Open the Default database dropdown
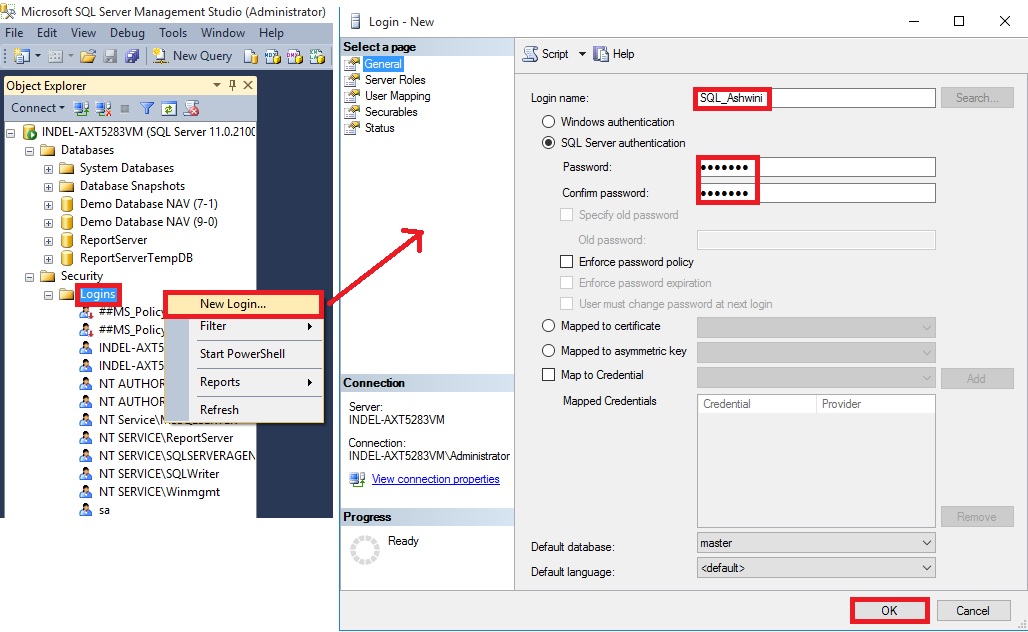Image resolution: width=1028 pixels, height=632 pixels. (x=927, y=542)
